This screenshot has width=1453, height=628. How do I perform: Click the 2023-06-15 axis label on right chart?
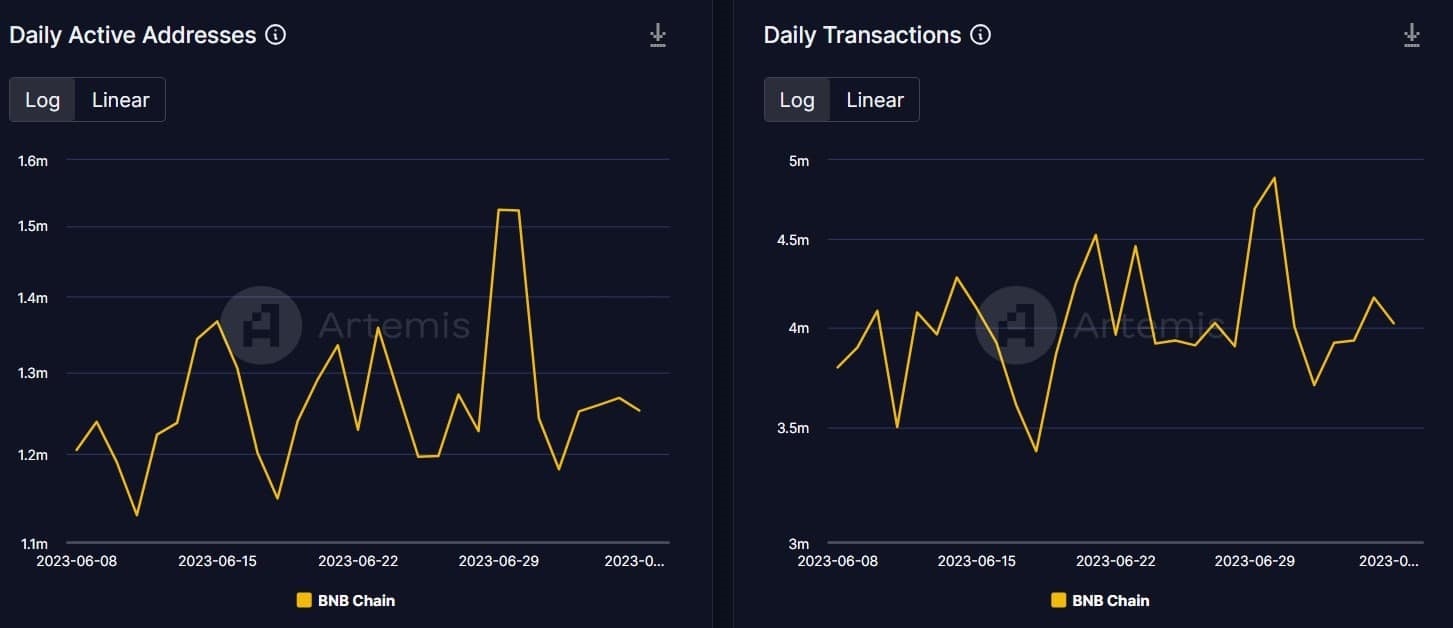[978, 561]
